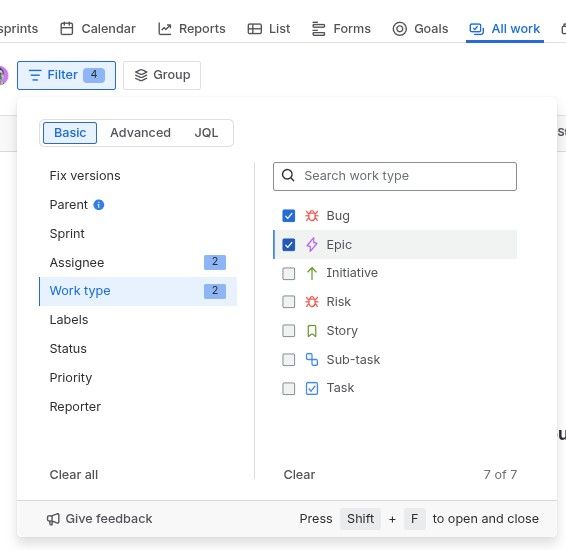
Task: Click the Reports chart icon
Action: click(x=165, y=29)
